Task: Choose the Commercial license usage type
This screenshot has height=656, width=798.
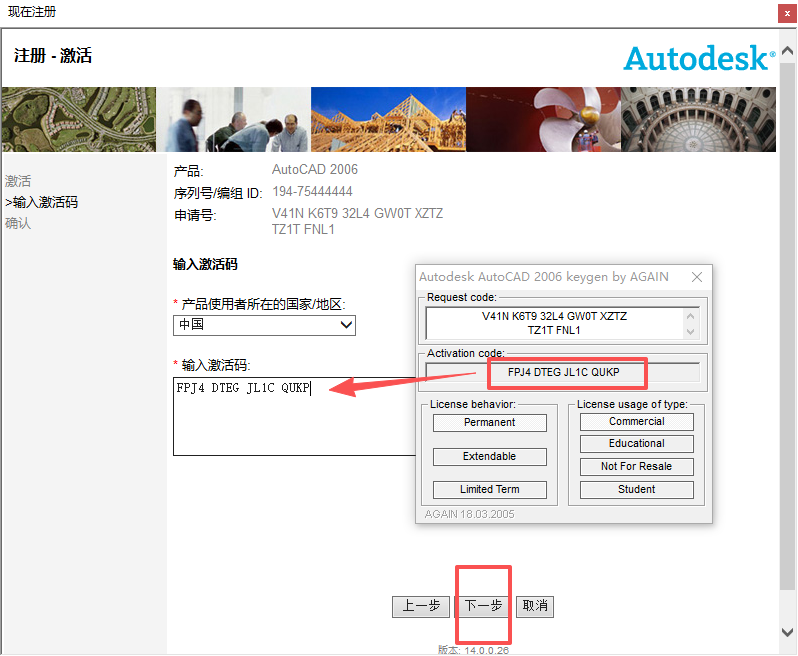Action: click(636, 422)
